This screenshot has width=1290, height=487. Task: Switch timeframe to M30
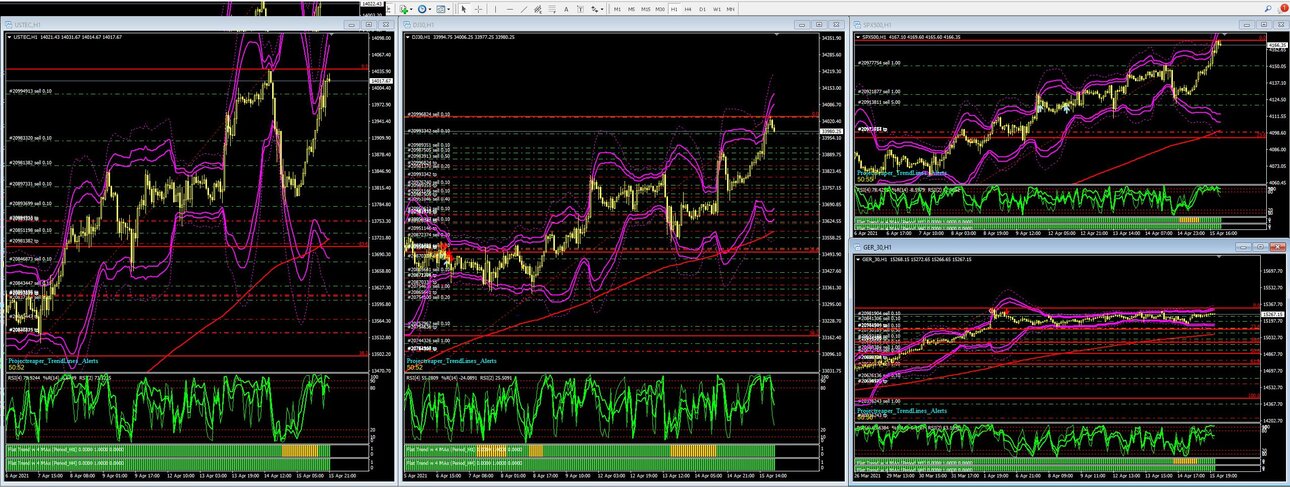[x=660, y=9]
